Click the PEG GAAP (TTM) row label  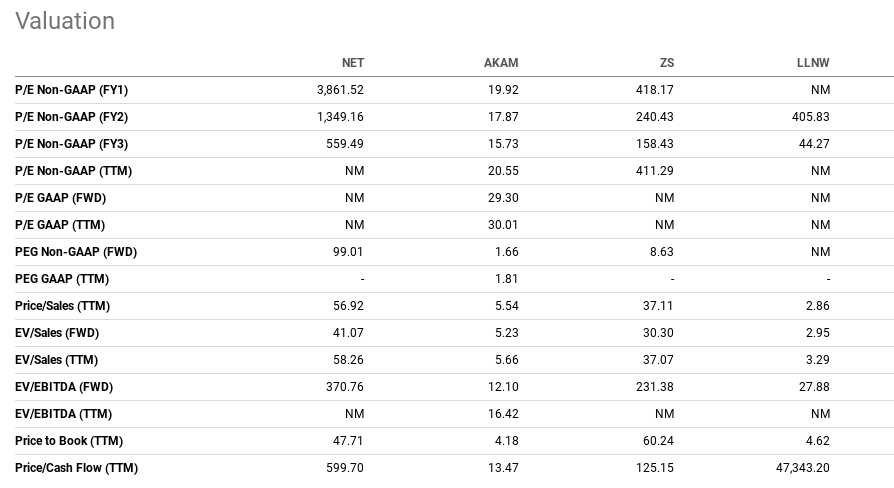pos(62,279)
